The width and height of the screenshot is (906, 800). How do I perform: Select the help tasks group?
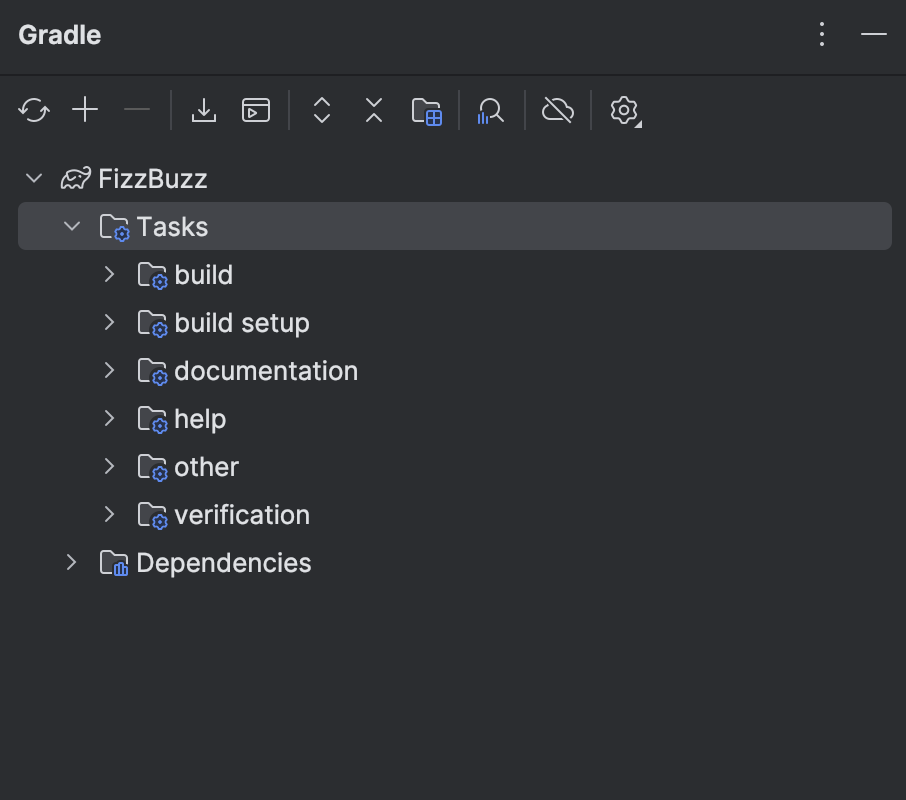click(199, 418)
